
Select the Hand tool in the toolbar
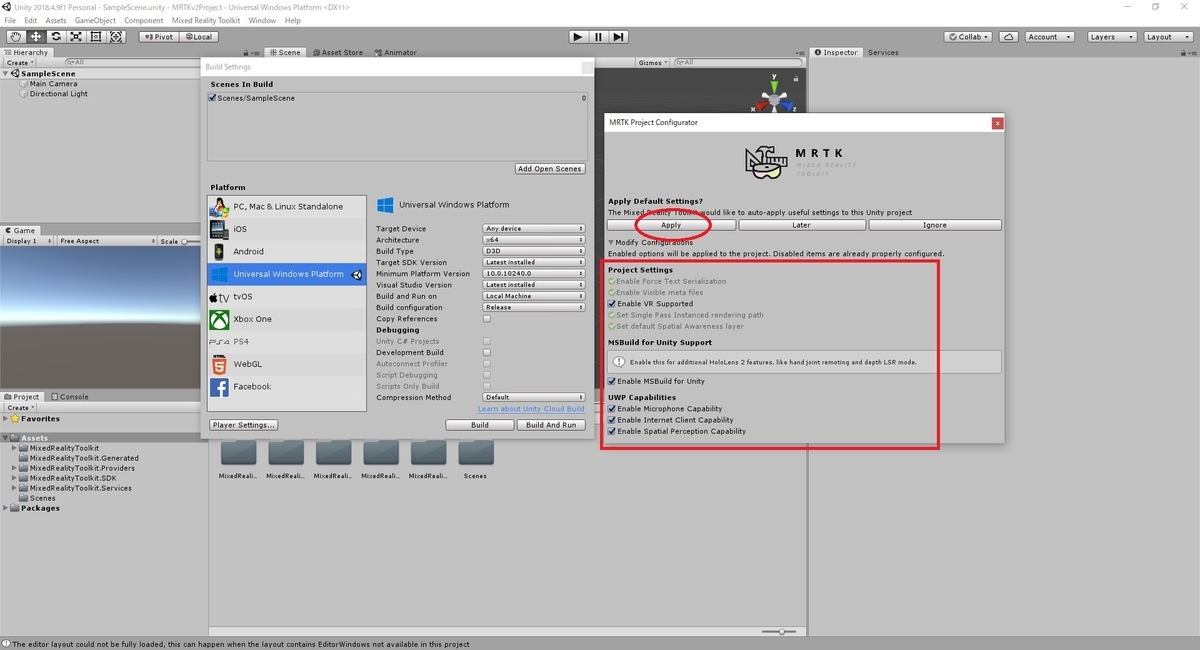point(15,37)
